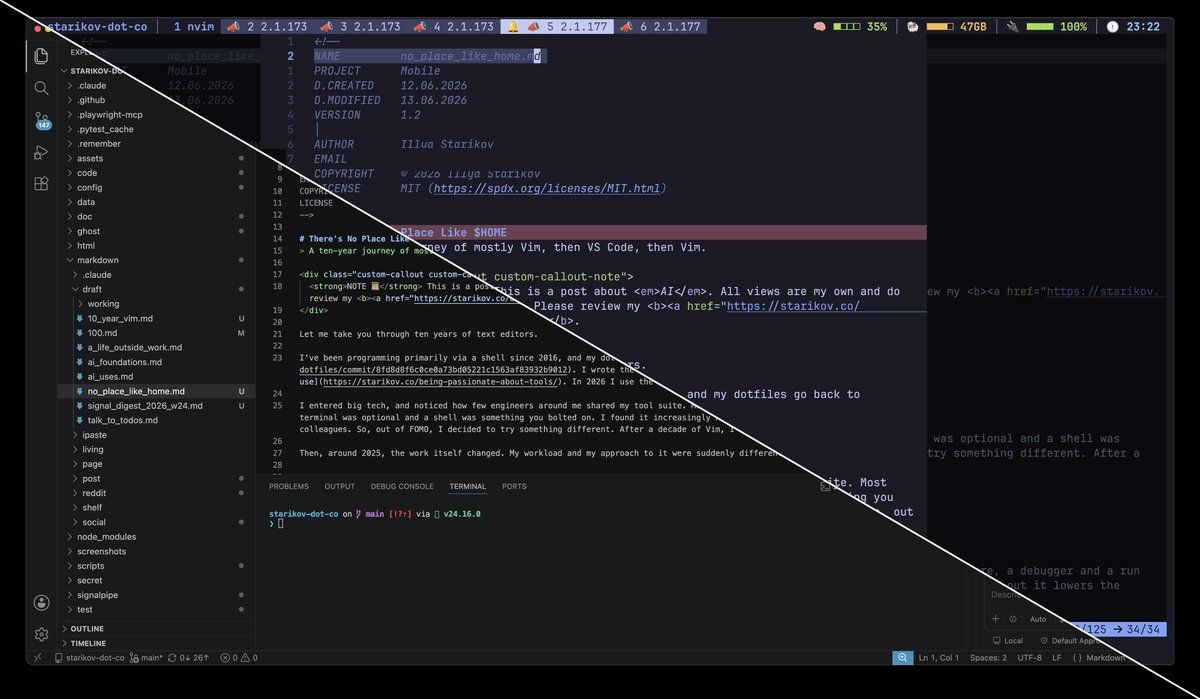Open ai_foundations.md
1200x699 pixels.
(124, 362)
